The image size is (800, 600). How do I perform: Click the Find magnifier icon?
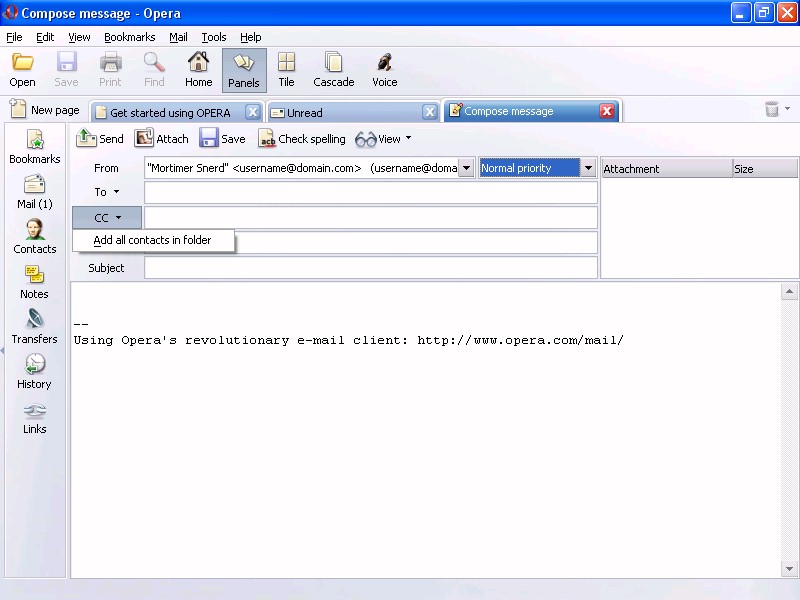point(154,70)
